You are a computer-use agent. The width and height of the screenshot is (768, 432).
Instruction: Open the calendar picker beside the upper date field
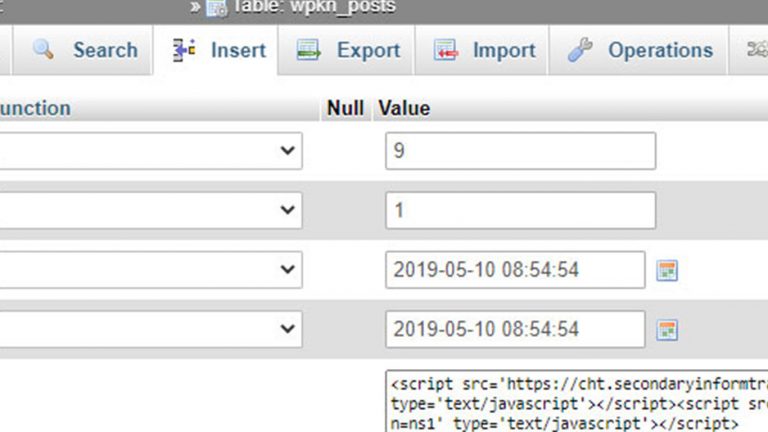click(x=667, y=270)
